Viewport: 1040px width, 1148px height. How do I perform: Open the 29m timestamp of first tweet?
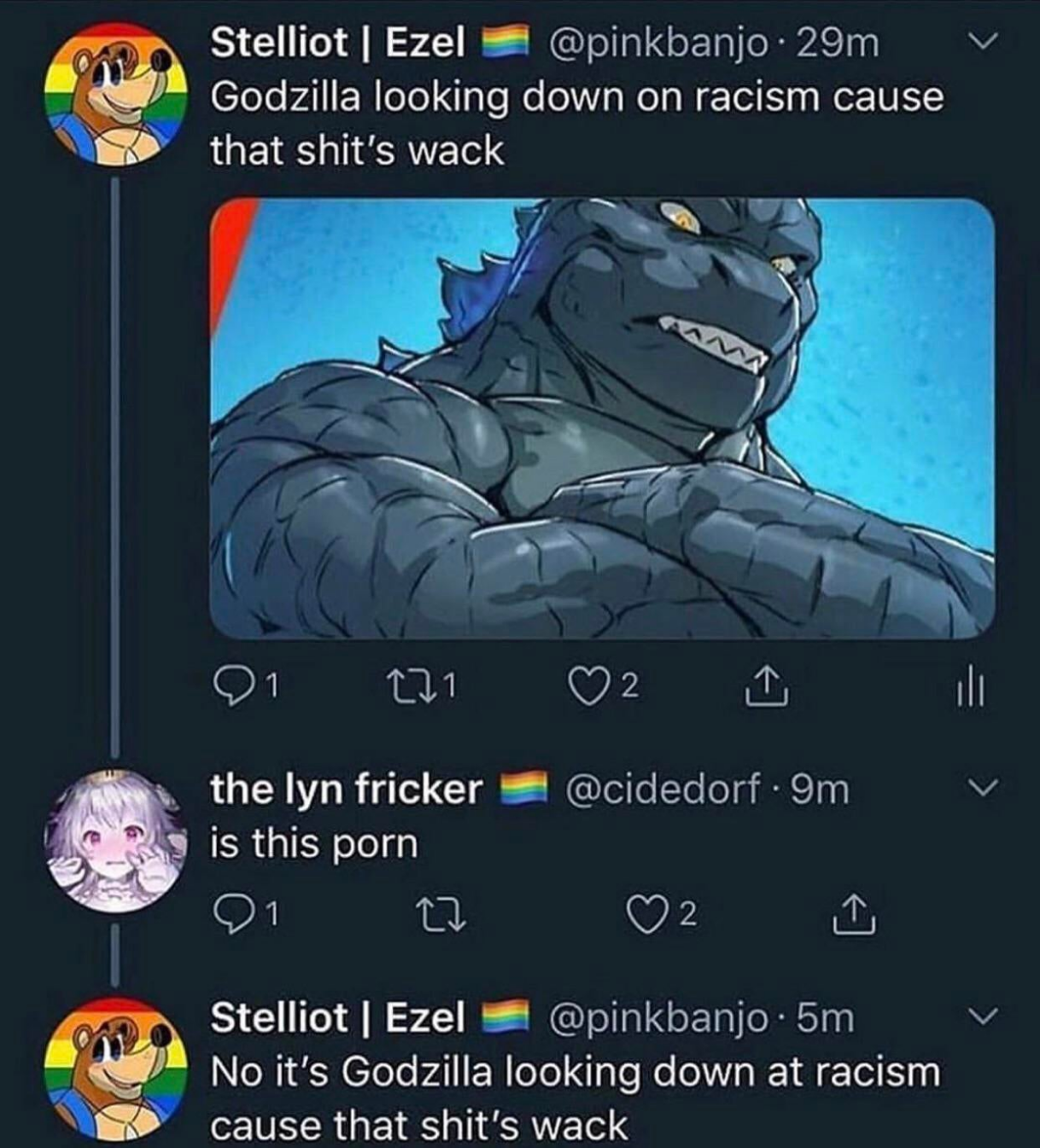(838, 42)
